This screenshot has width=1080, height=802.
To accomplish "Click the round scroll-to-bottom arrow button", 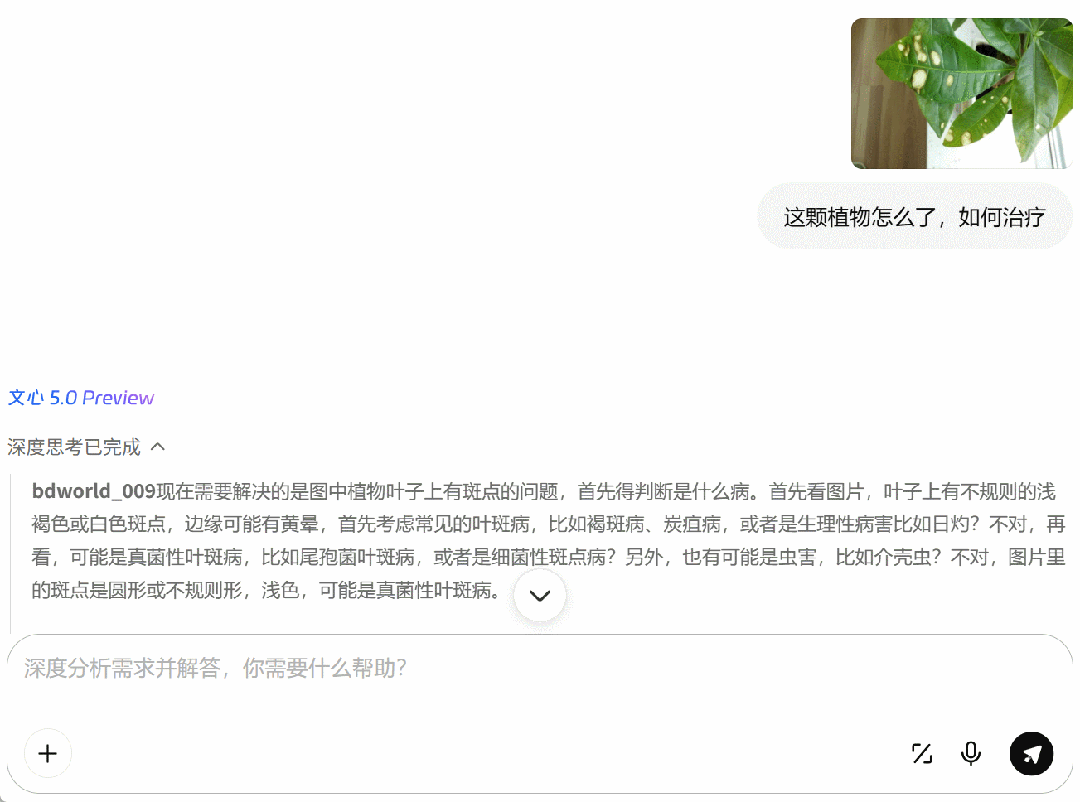I will (x=540, y=595).
